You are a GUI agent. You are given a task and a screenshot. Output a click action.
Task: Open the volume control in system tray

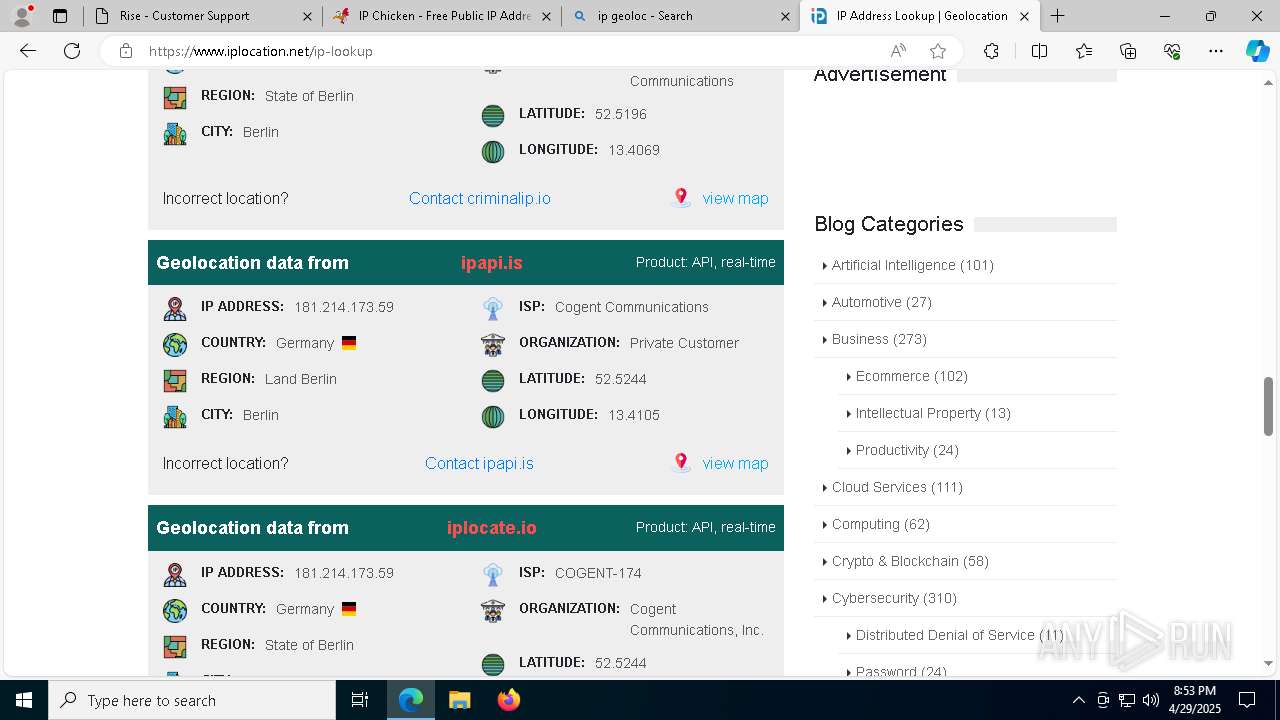pos(1150,700)
